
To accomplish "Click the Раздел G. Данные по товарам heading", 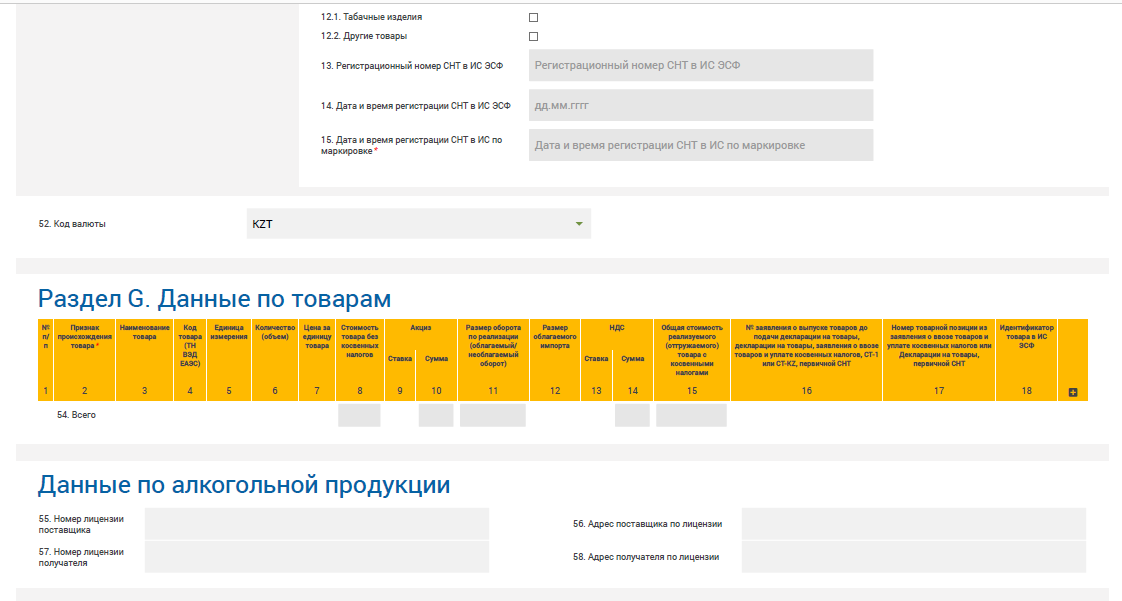I will tap(214, 299).
